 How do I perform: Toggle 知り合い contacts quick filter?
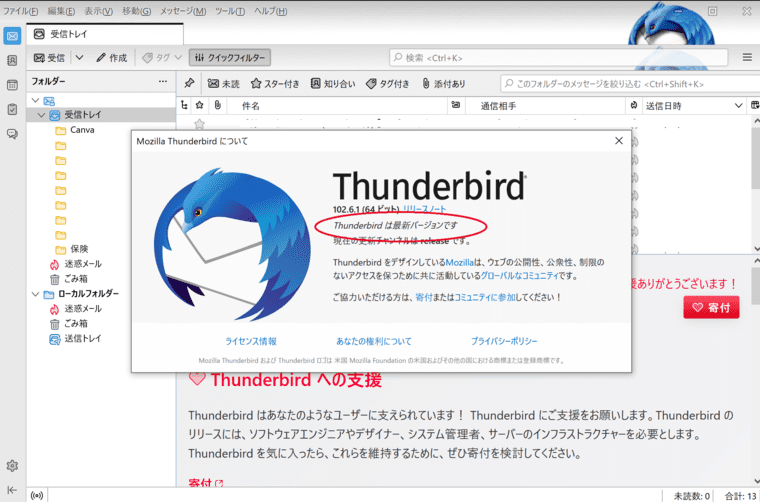[x=332, y=84]
